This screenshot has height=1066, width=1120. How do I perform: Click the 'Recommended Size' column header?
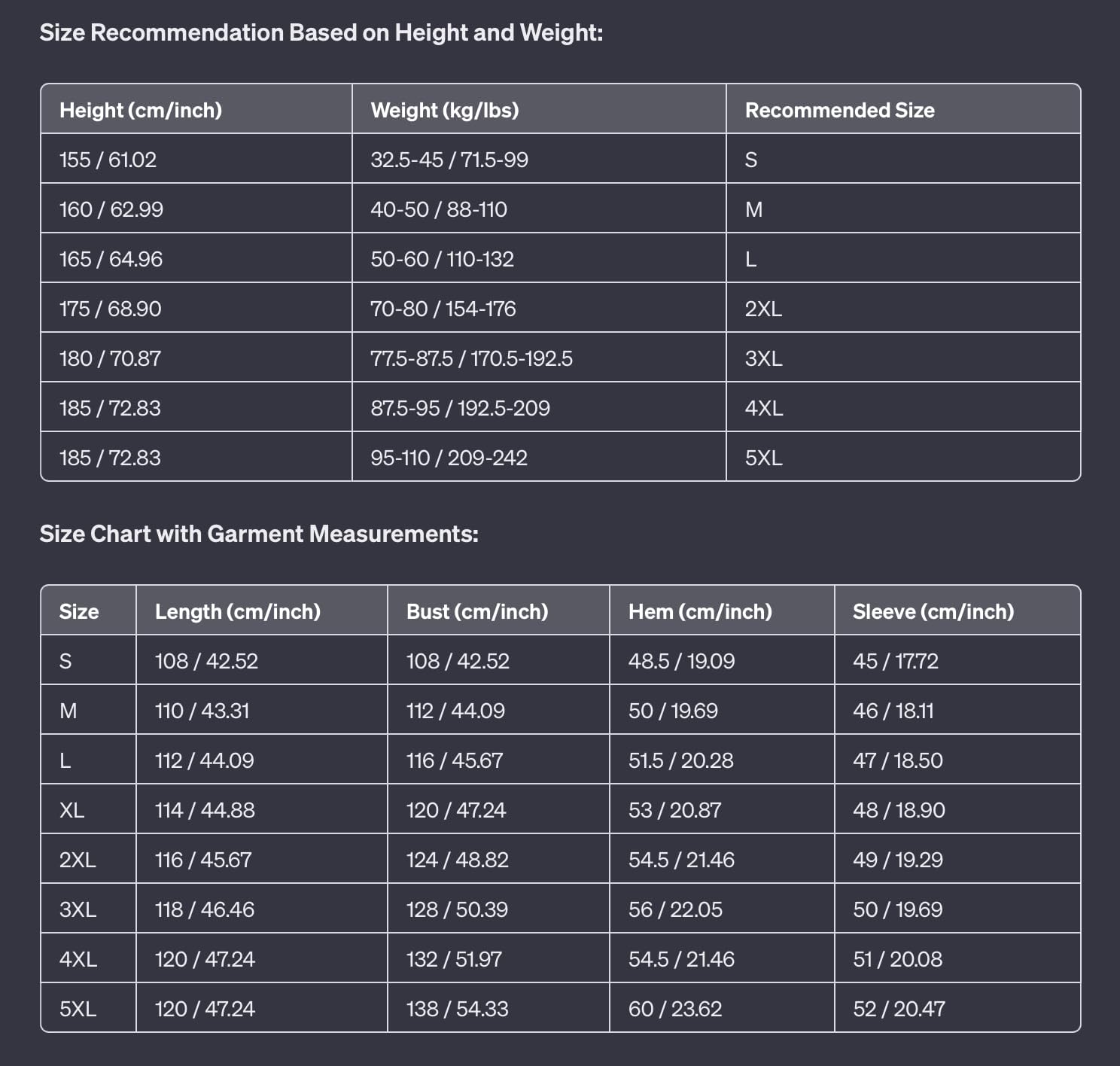click(839, 110)
